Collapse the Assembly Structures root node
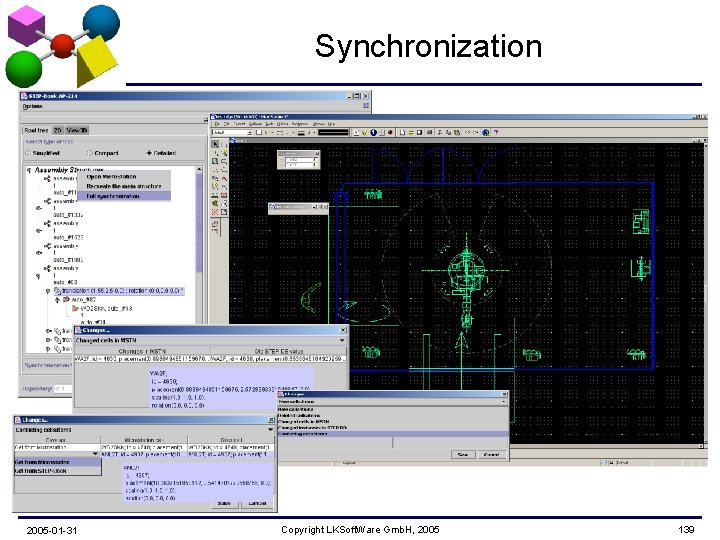This screenshot has width=720, height=540. [x=29, y=170]
